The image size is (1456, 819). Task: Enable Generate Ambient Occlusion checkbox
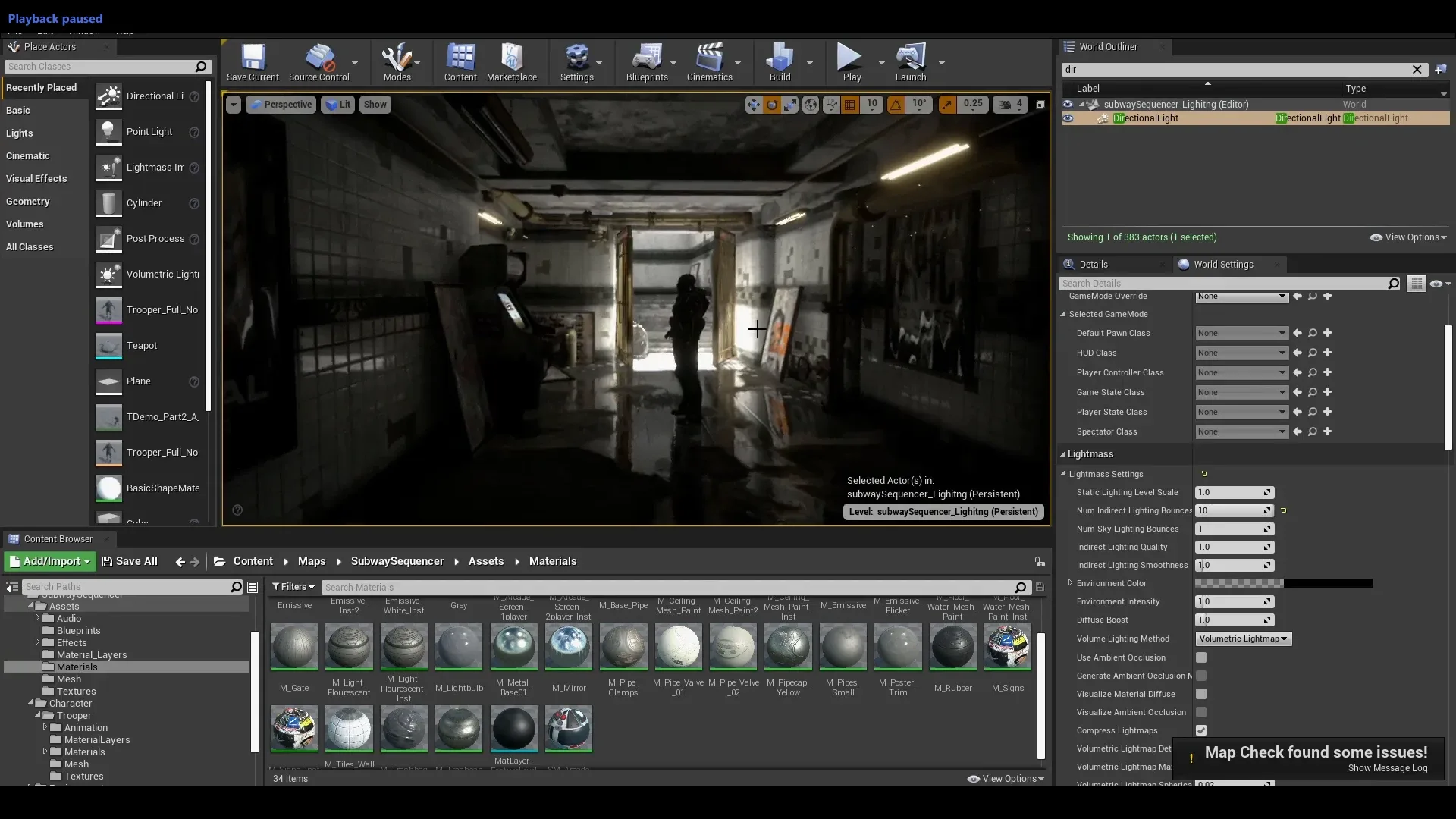1201,676
